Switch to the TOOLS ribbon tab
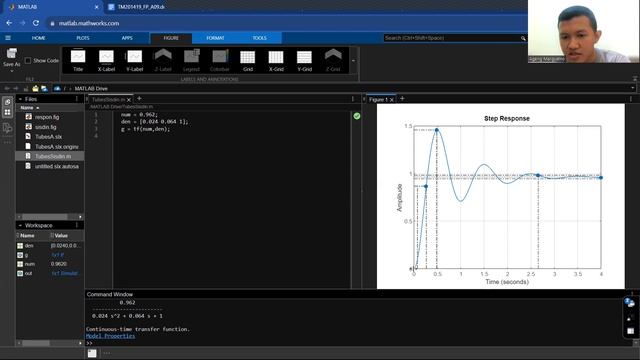The image size is (640, 360). [260, 38]
